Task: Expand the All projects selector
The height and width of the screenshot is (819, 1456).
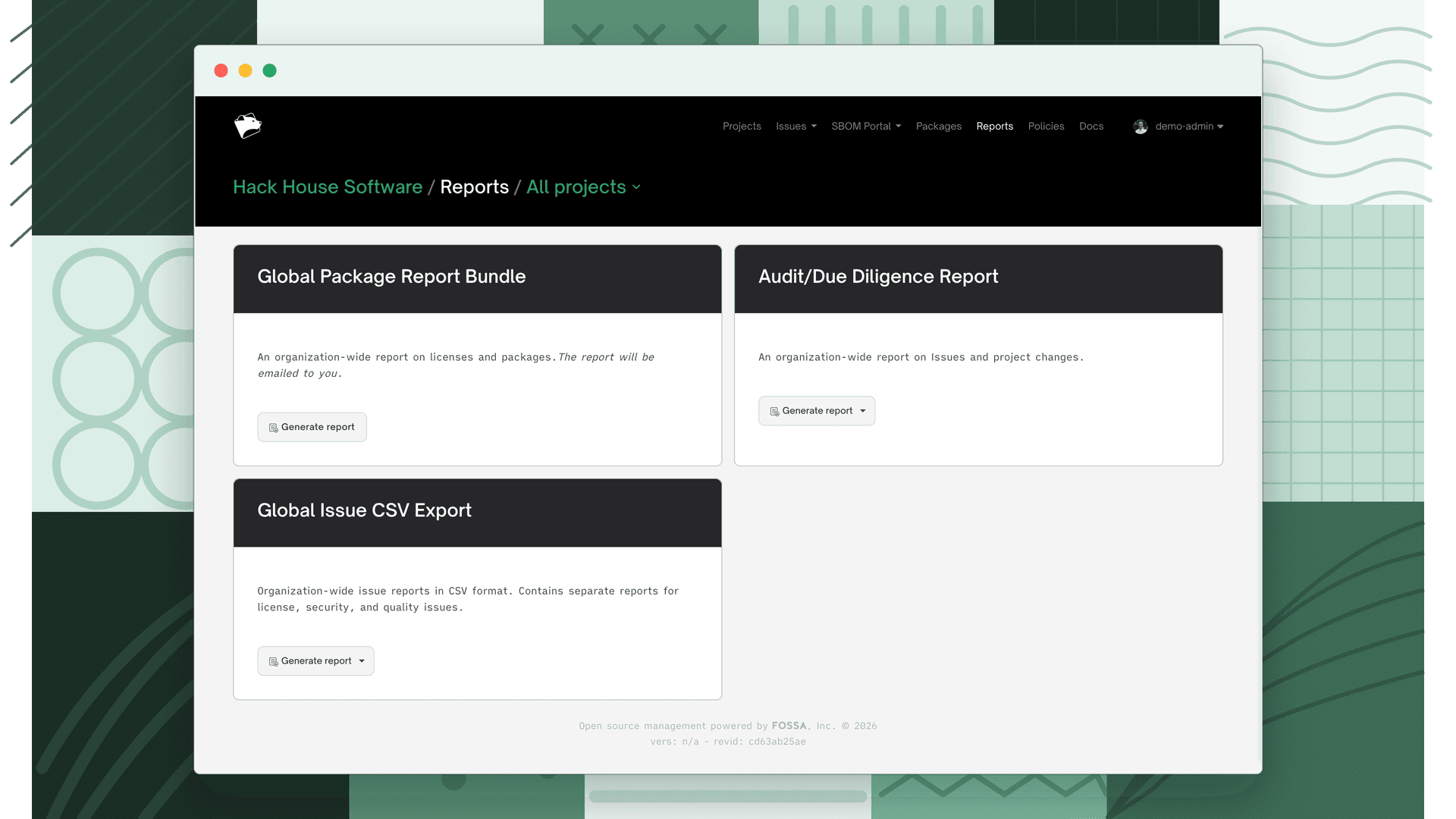Action: click(x=584, y=187)
